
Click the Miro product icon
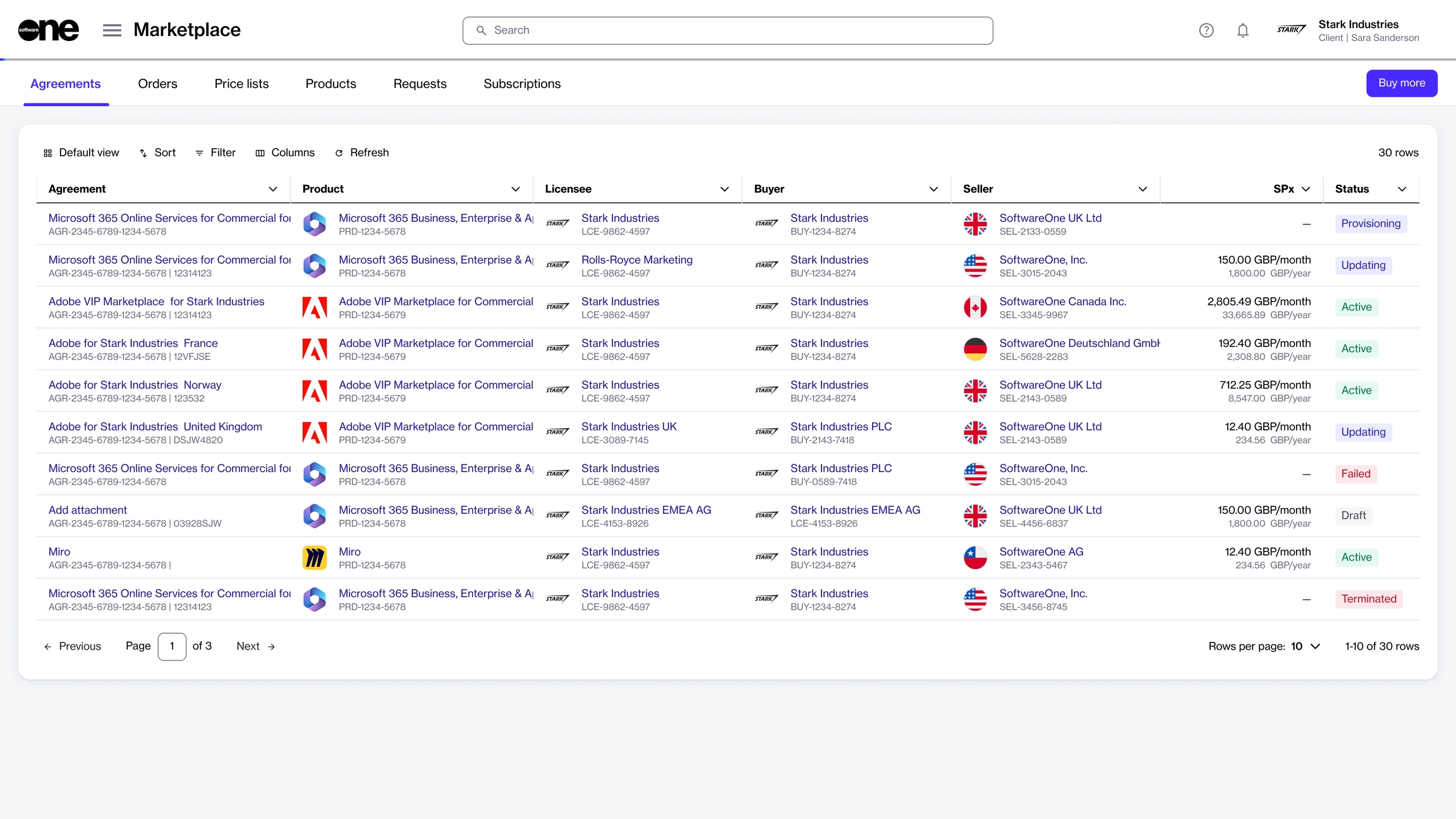pyautogui.click(x=315, y=557)
